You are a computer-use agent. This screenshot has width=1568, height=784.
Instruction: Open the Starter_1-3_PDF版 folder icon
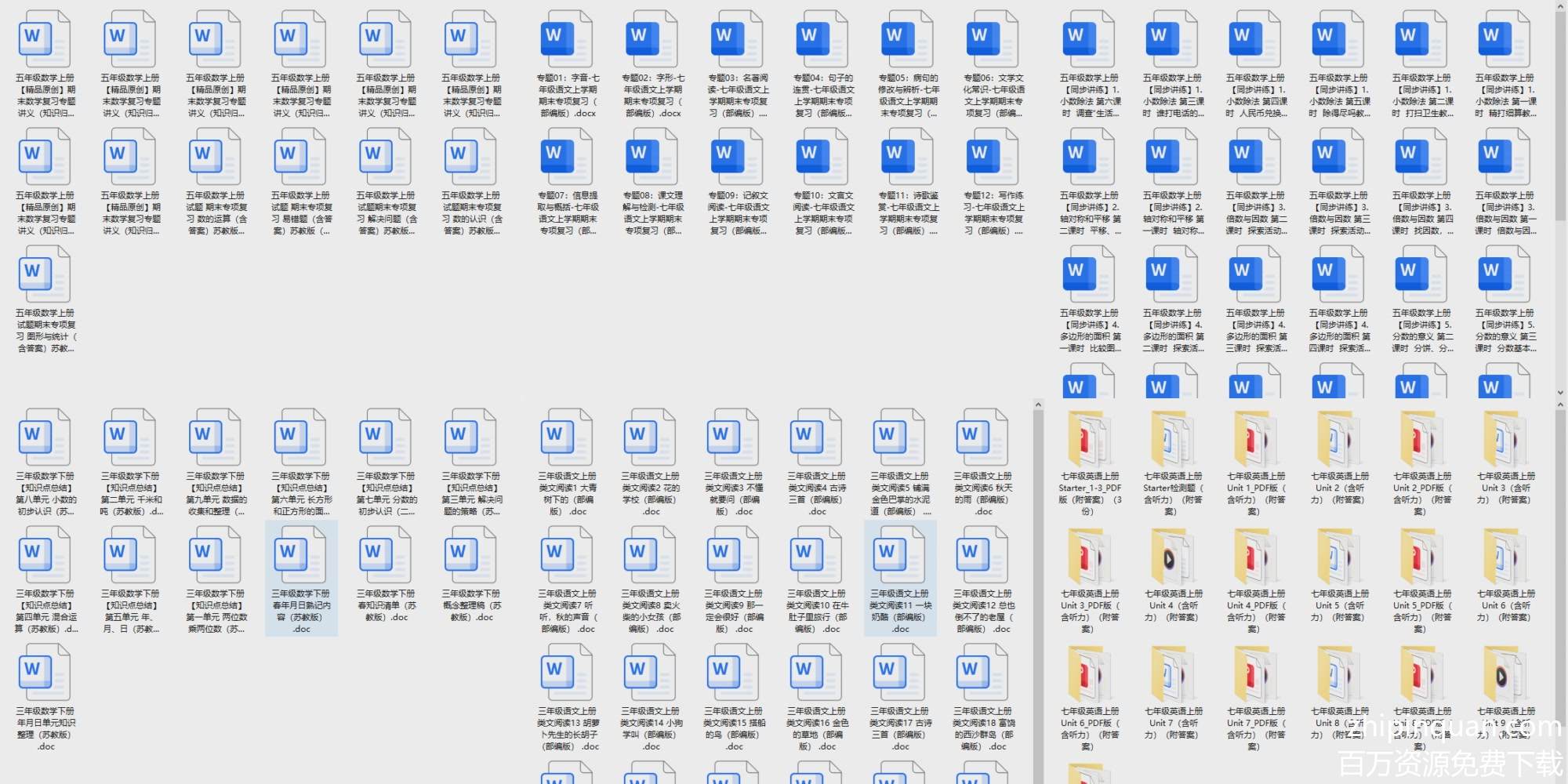[1089, 439]
